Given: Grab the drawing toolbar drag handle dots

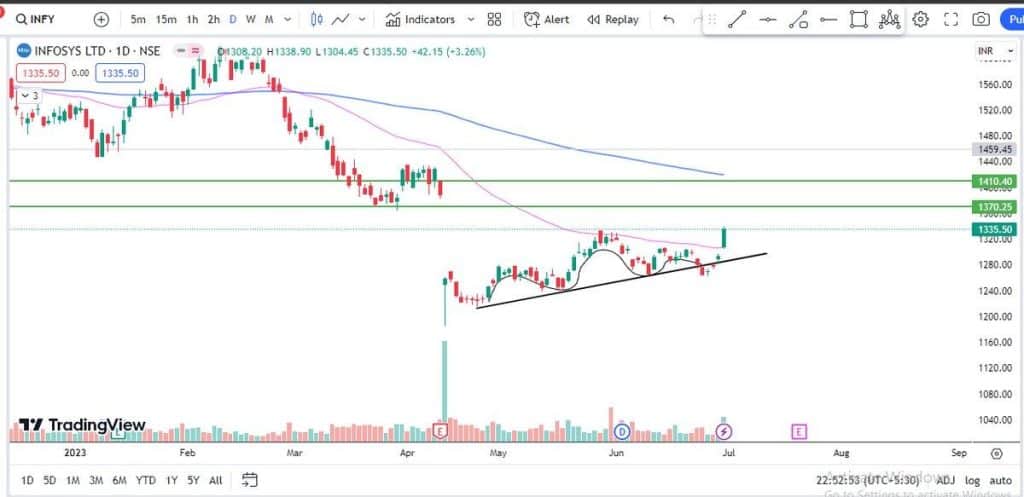Looking at the screenshot, I should point(712,20).
